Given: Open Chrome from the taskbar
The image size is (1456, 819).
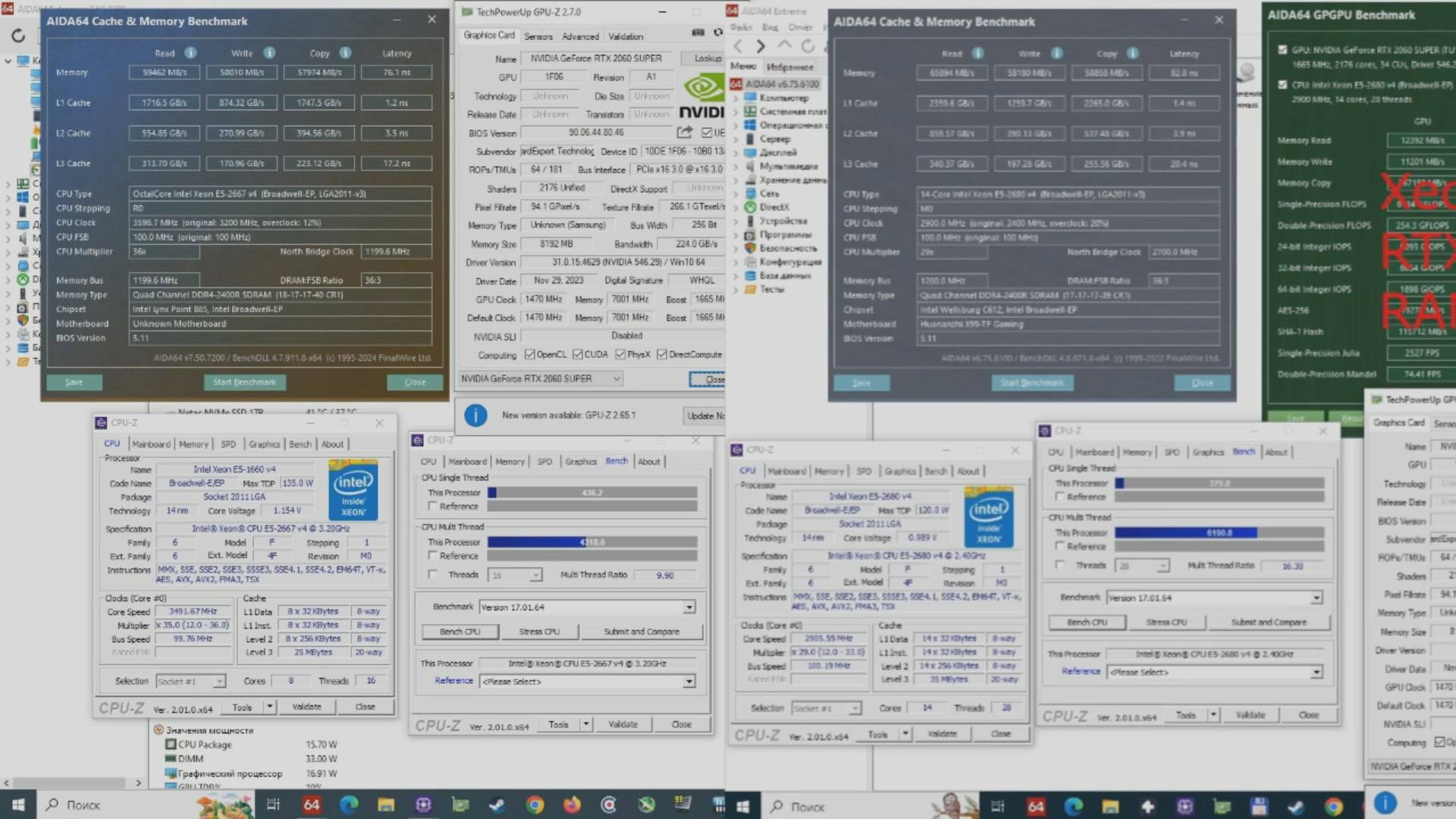Looking at the screenshot, I should point(534,805).
